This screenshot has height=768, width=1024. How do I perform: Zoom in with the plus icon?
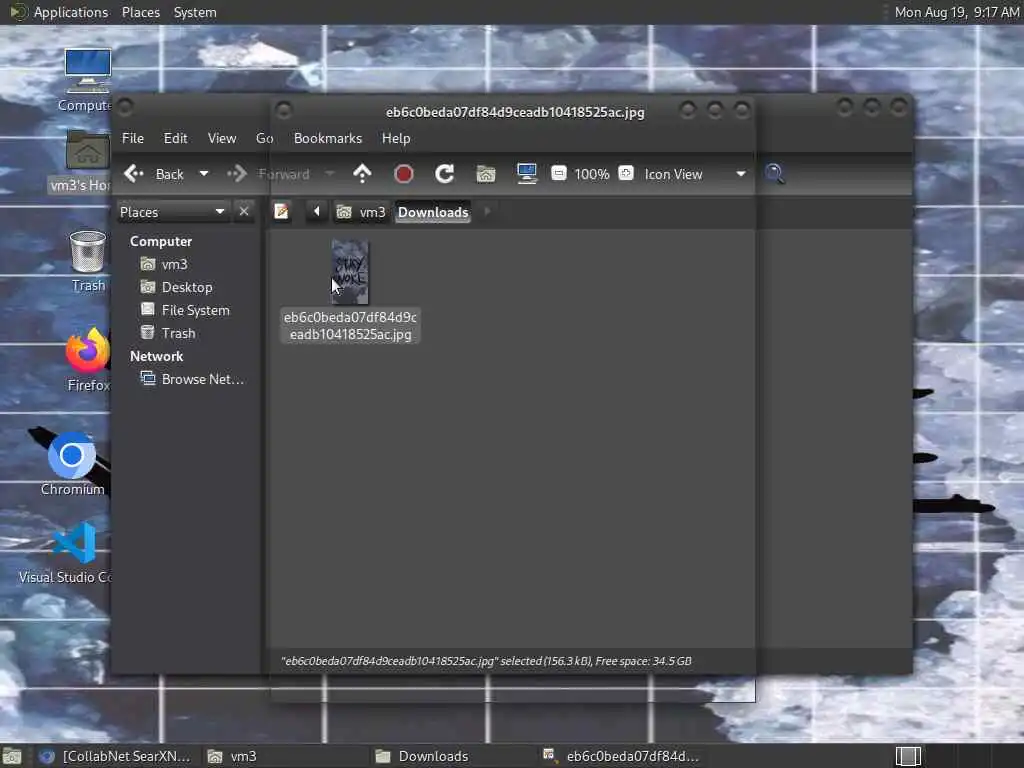626,173
